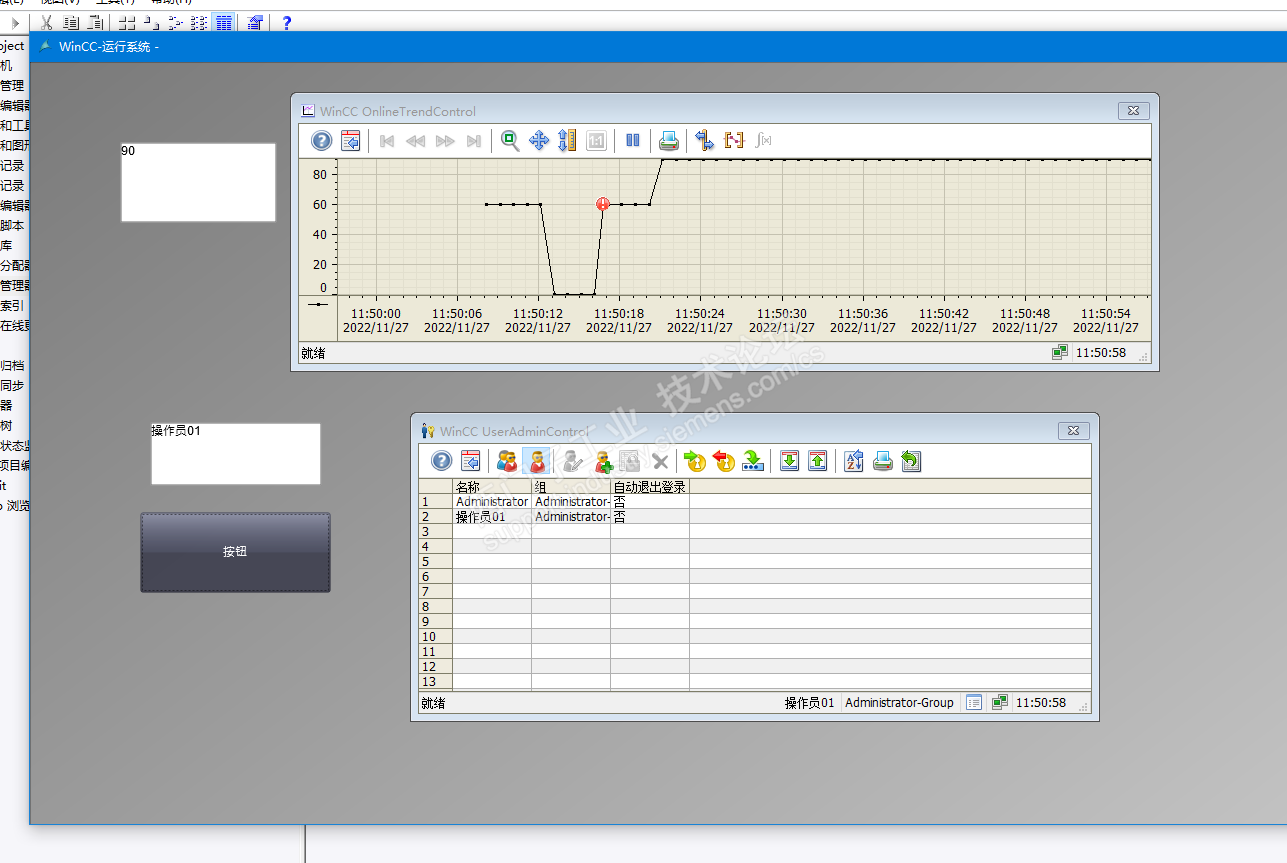The height and width of the screenshot is (863, 1287).
Task: Select the Administrator name cell in user table
Action: point(492,502)
